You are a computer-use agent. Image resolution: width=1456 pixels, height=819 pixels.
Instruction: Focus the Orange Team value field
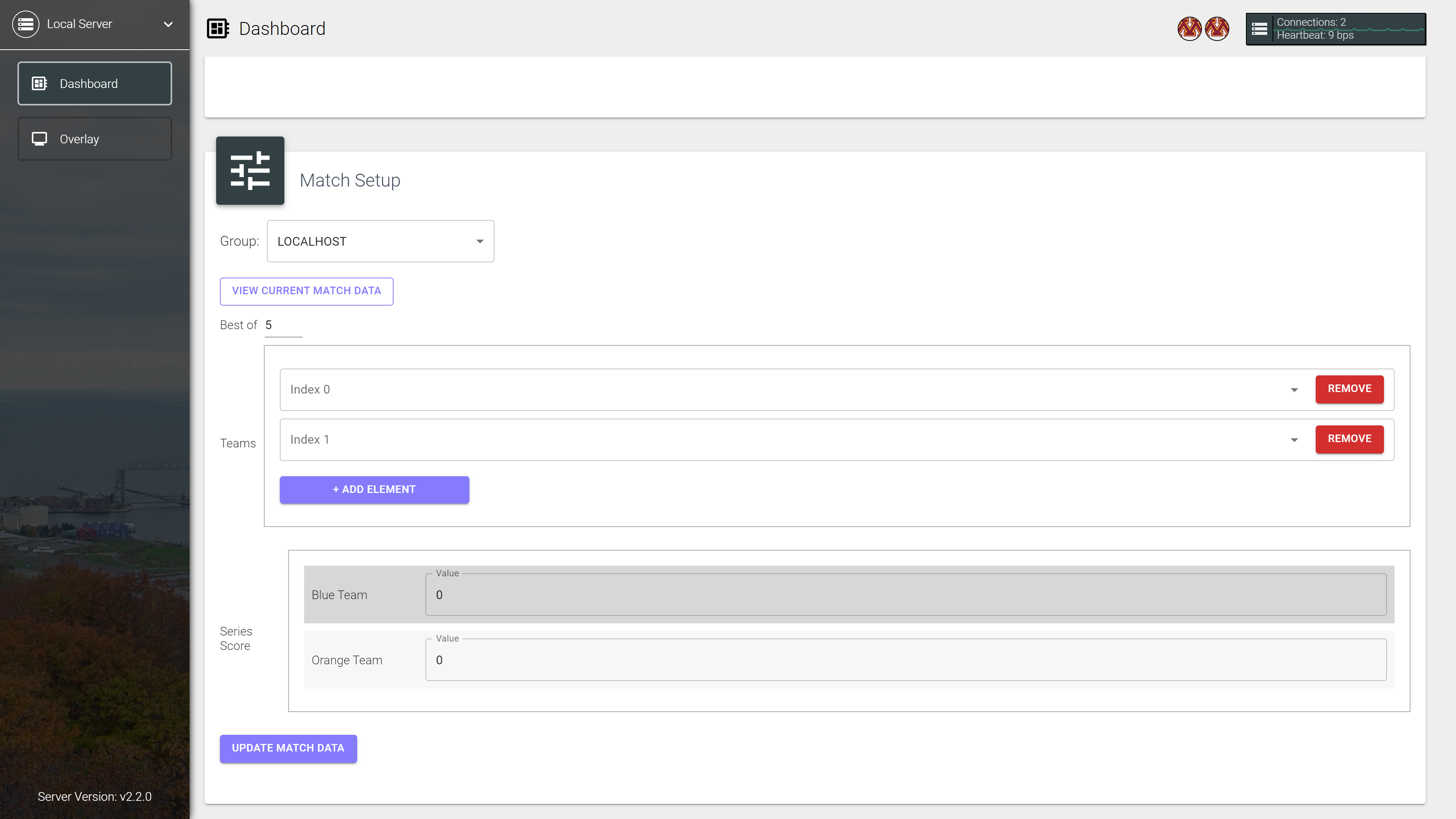click(905, 660)
